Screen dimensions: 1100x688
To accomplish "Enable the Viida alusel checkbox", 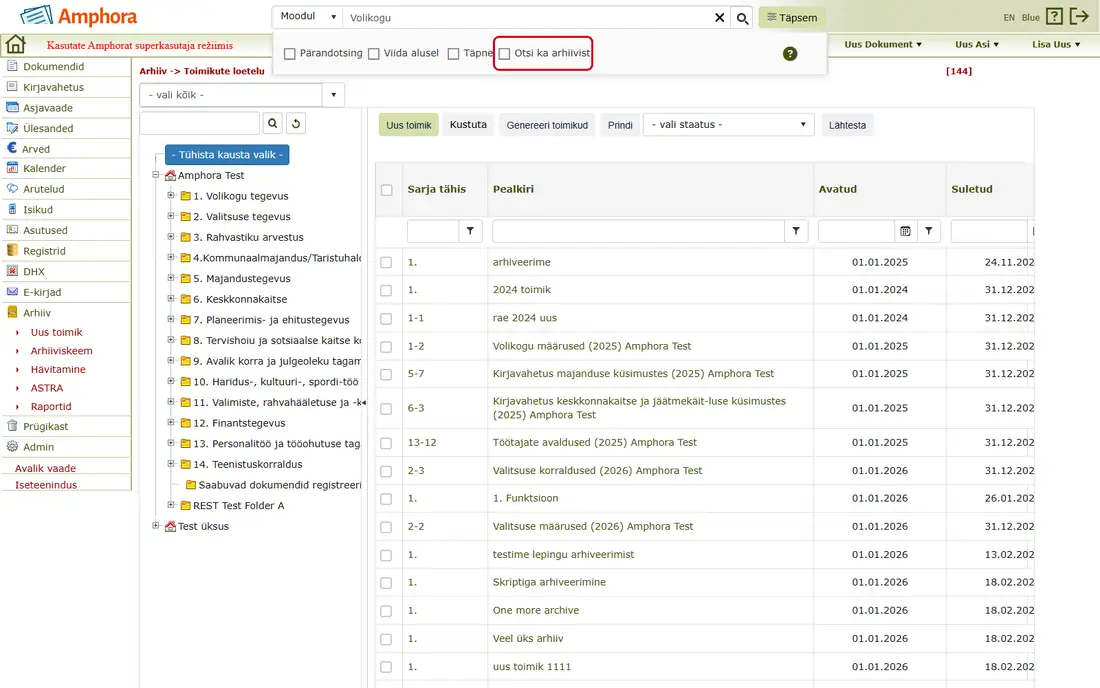I will coord(374,54).
